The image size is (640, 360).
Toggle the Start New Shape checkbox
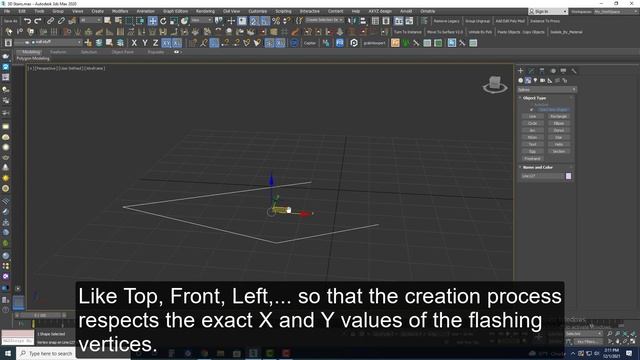[x=531, y=110]
